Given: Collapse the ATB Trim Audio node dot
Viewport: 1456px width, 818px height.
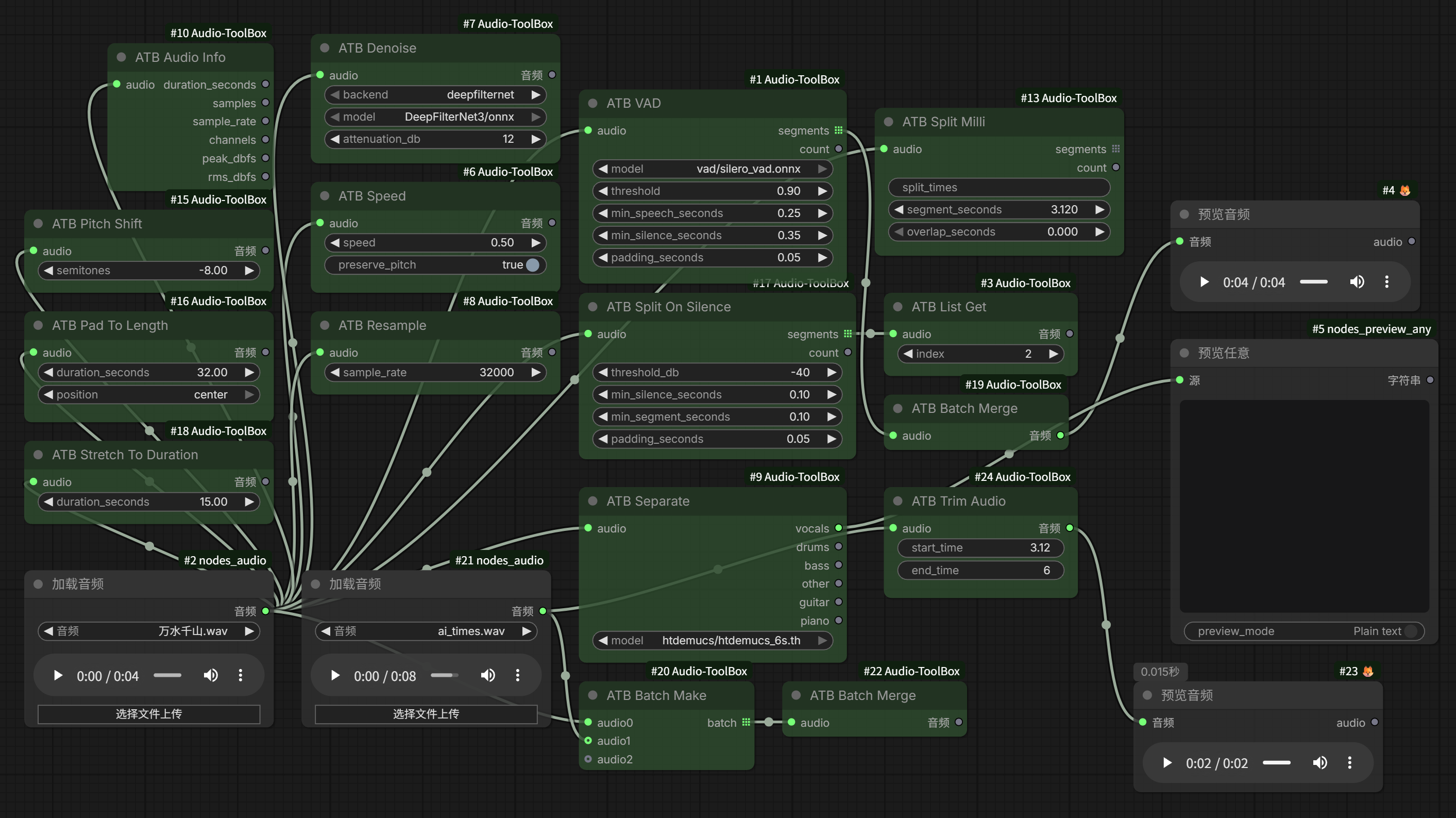Looking at the screenshot, I should [x=898, y=501].
